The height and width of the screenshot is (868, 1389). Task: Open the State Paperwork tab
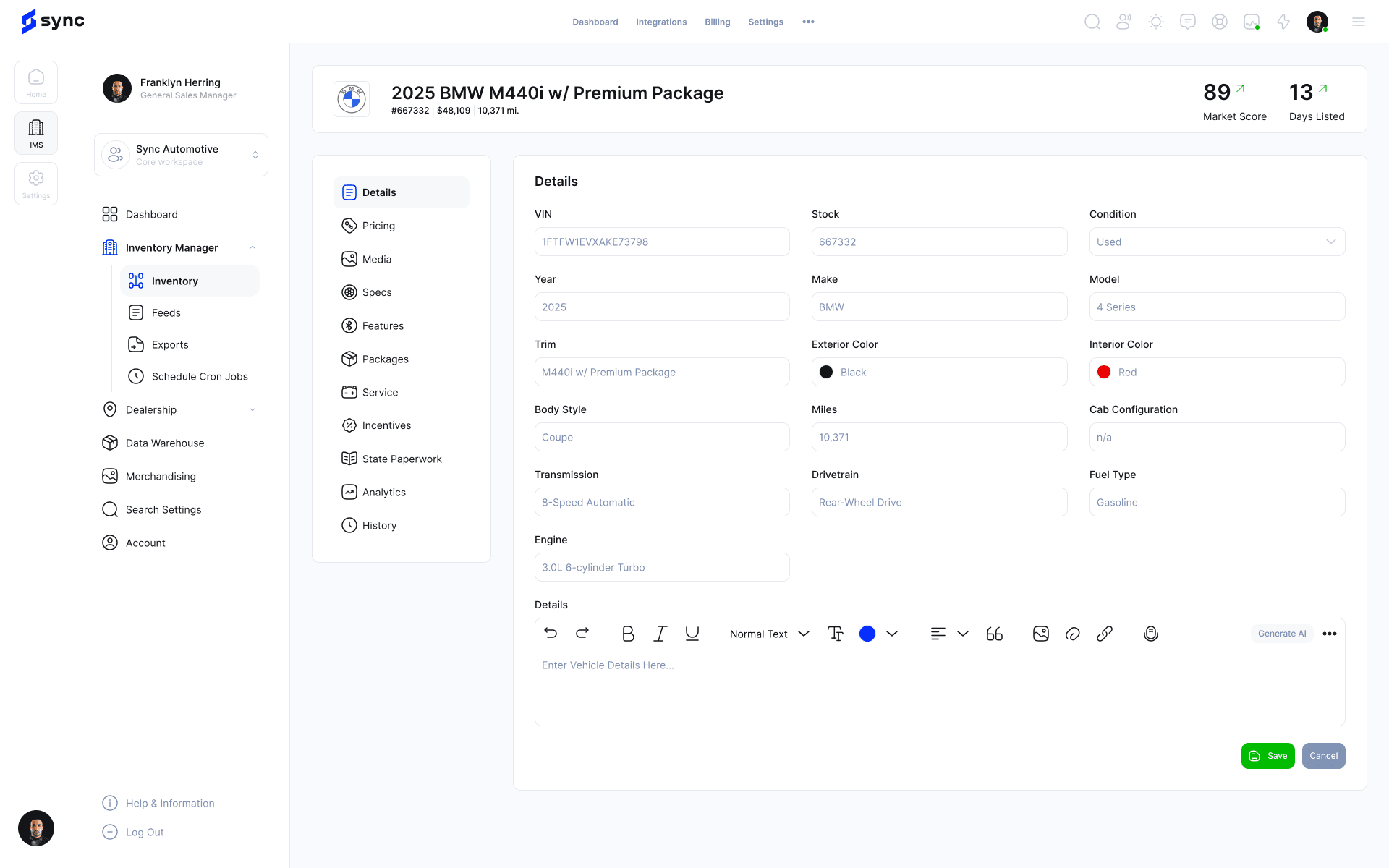[x=402, y=459]
